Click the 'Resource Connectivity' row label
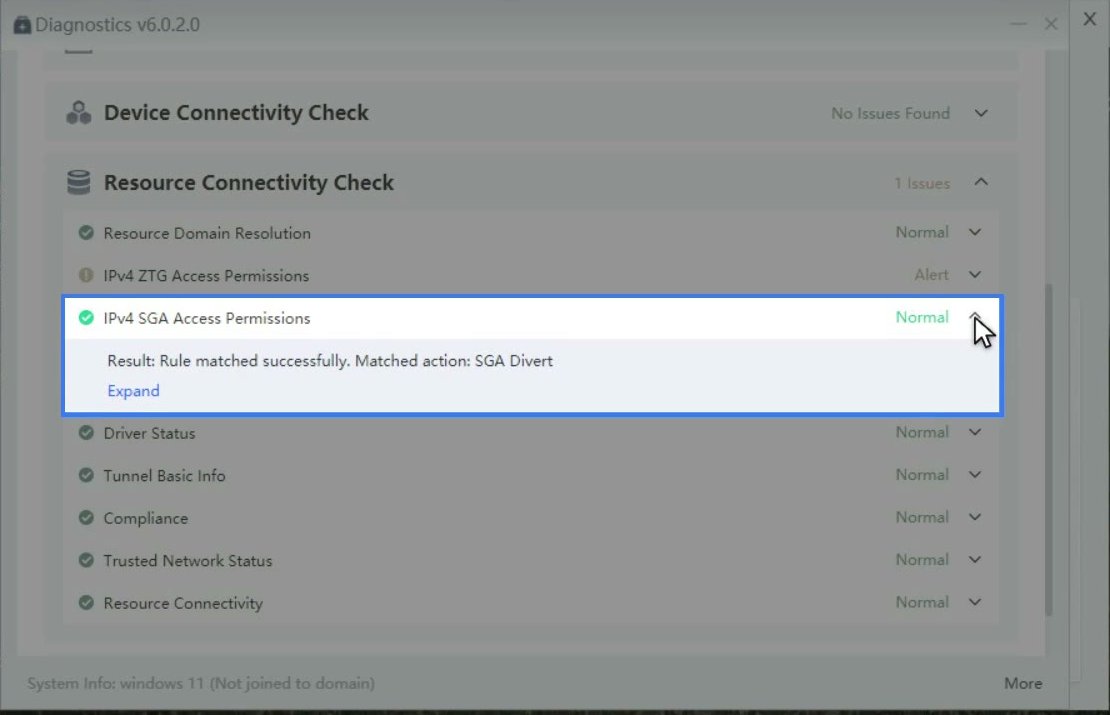This screenshot has width=1110, height=715. [183, 603]
